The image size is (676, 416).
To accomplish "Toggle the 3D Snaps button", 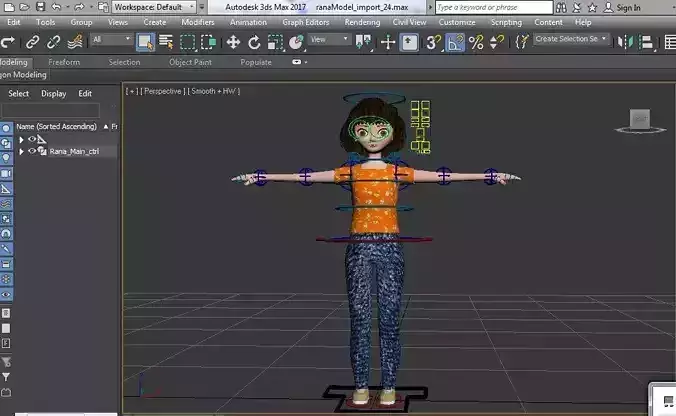I will 433,42.
